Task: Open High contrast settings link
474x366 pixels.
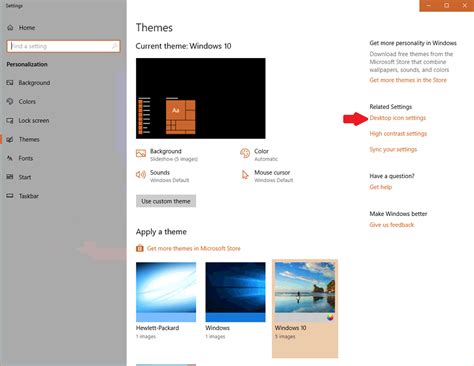Action: pyautogui.click(x=398, y=133)
